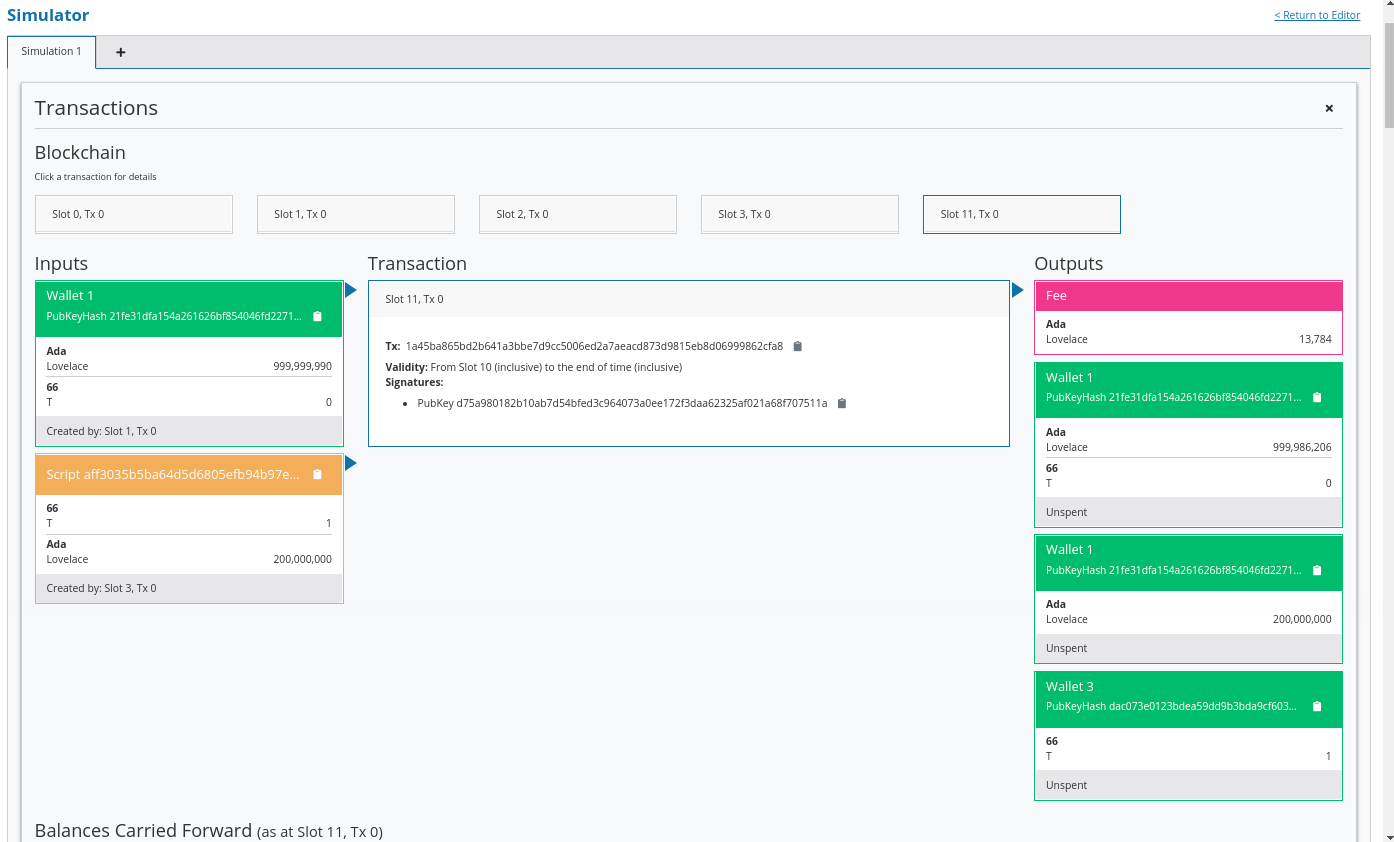Copy PubKeyHash of 999,986,206 Lovelace output
Screen dimensions: 1394x842
click(x=1316, y=398)
